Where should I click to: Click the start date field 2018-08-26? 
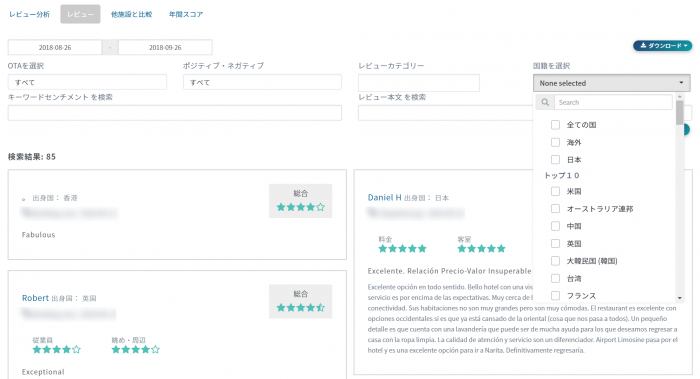tap(55, 47)
